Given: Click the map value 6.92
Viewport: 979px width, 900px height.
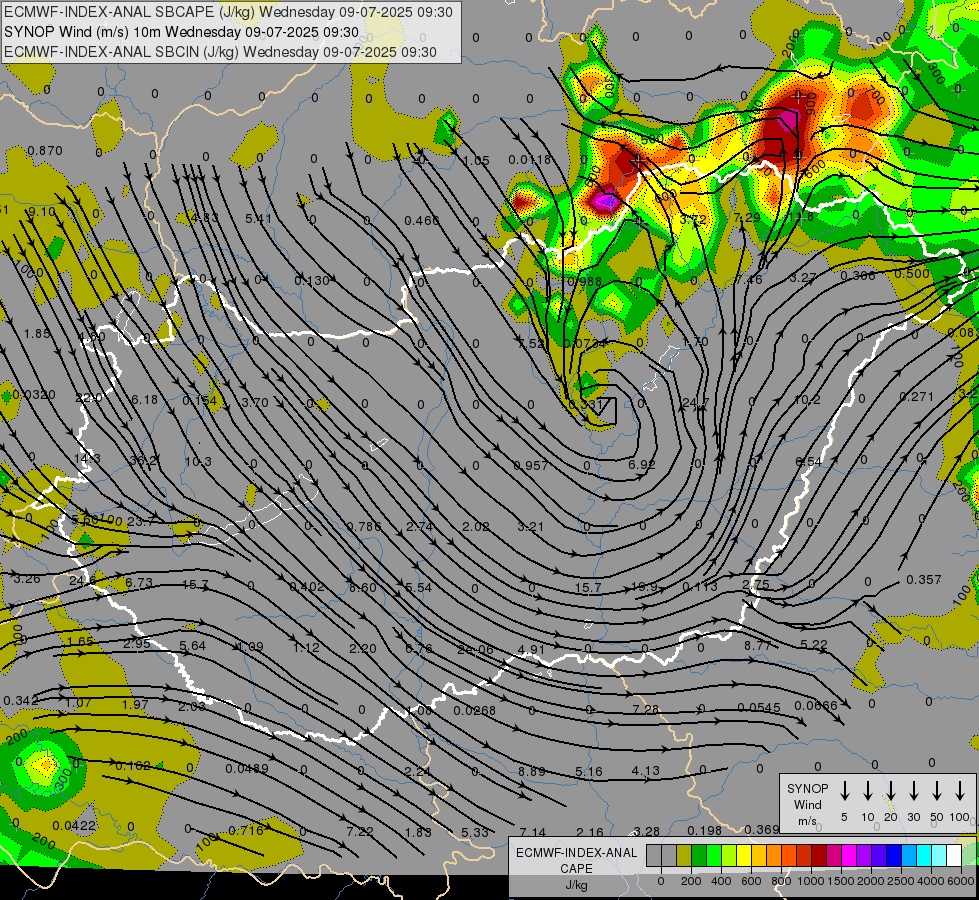Looking at the screenshot, I should [642, 465].
